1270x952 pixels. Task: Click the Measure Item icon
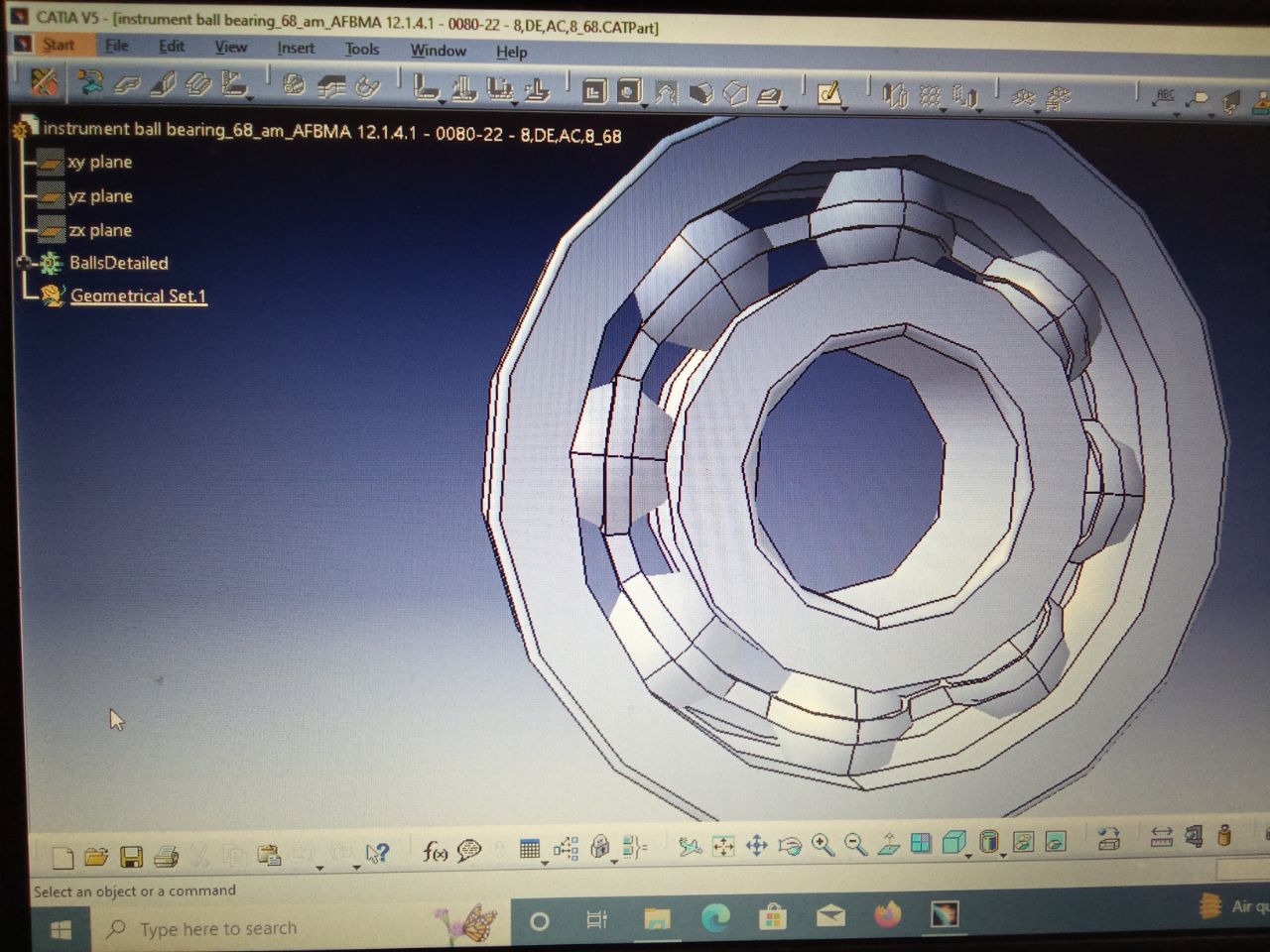pyautogui.click(x=1194, y=836)
